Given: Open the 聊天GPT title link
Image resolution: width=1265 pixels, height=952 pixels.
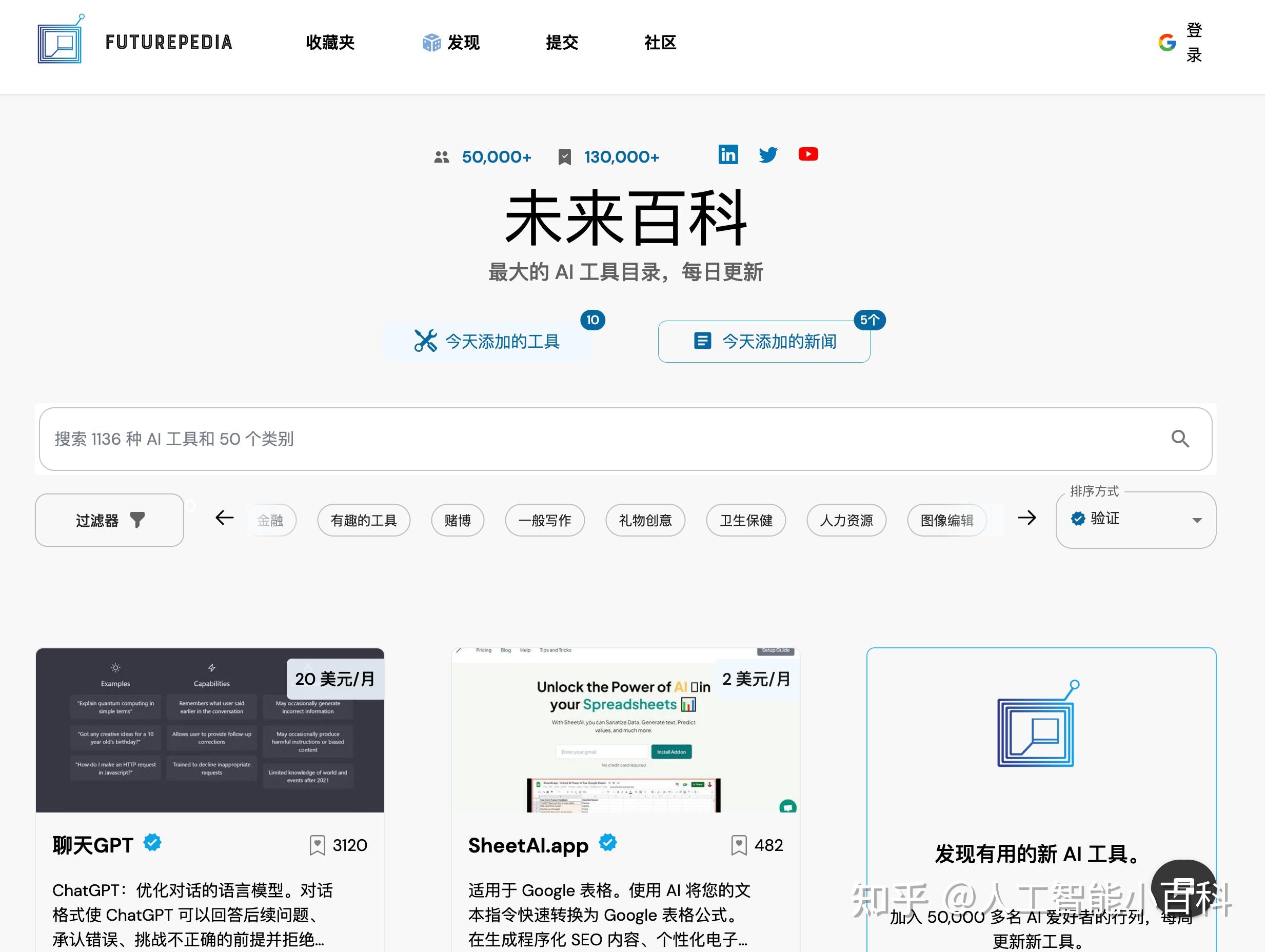Looking at the screenshot, I should [x=93, y=845].
